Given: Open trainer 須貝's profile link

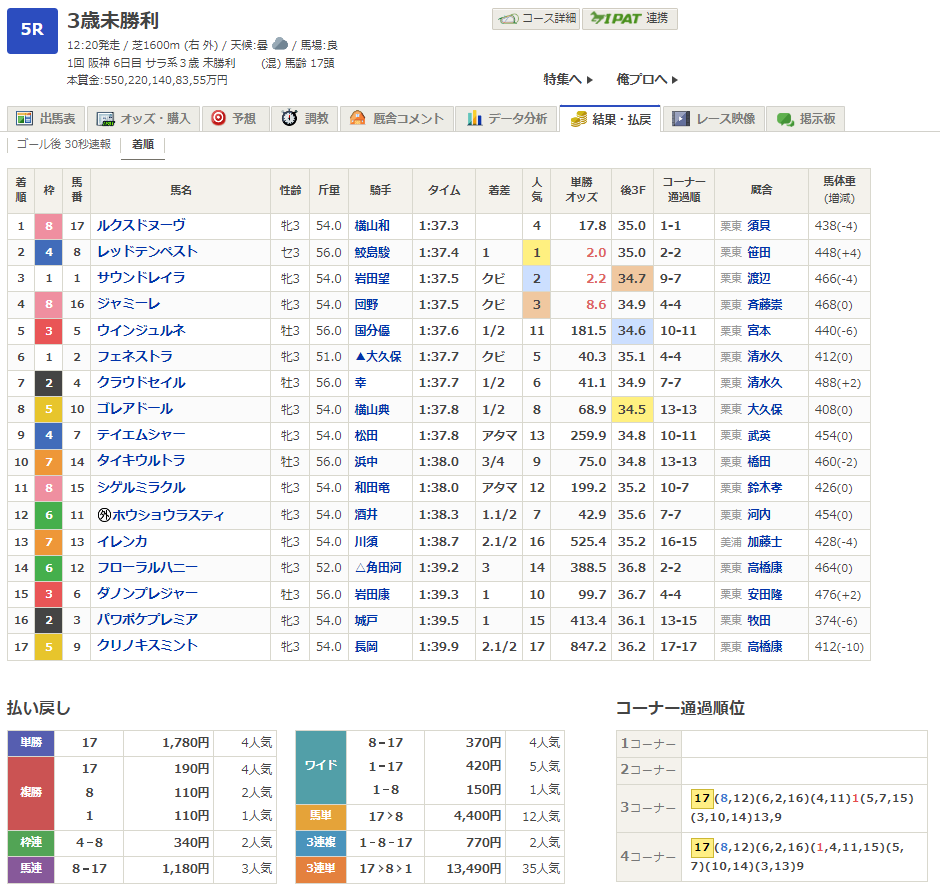Looking at the screenshot, I should tap(759, 226).
